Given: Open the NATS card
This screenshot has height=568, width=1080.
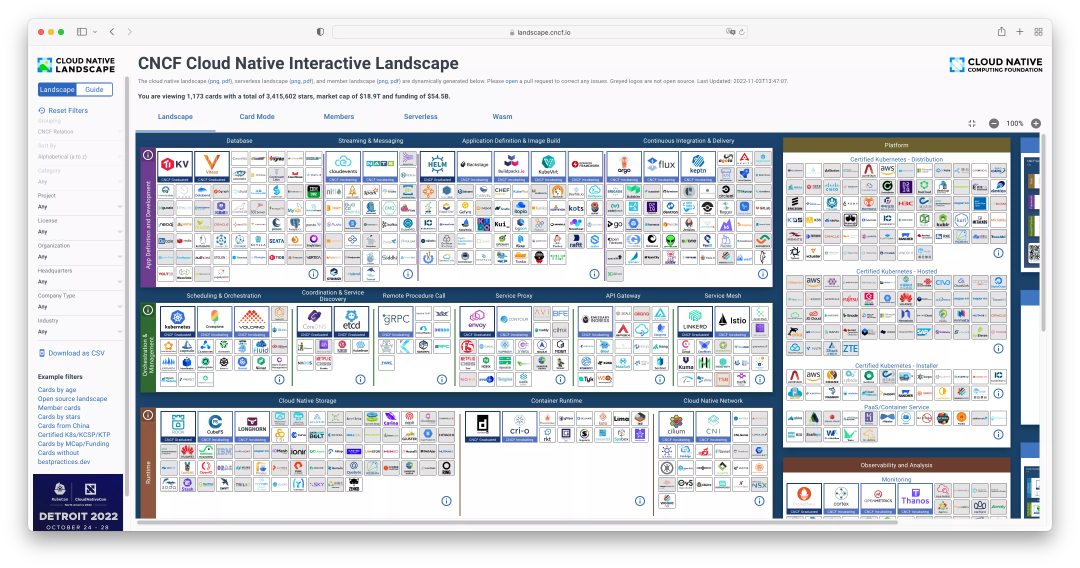Looking at the screenshot, I should (380, 167).
